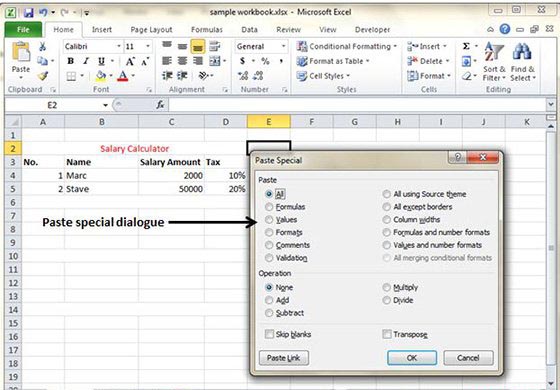Screen dimensions: 560x390
Task: Toggle Italic formatting
Action: click(86, 61)
